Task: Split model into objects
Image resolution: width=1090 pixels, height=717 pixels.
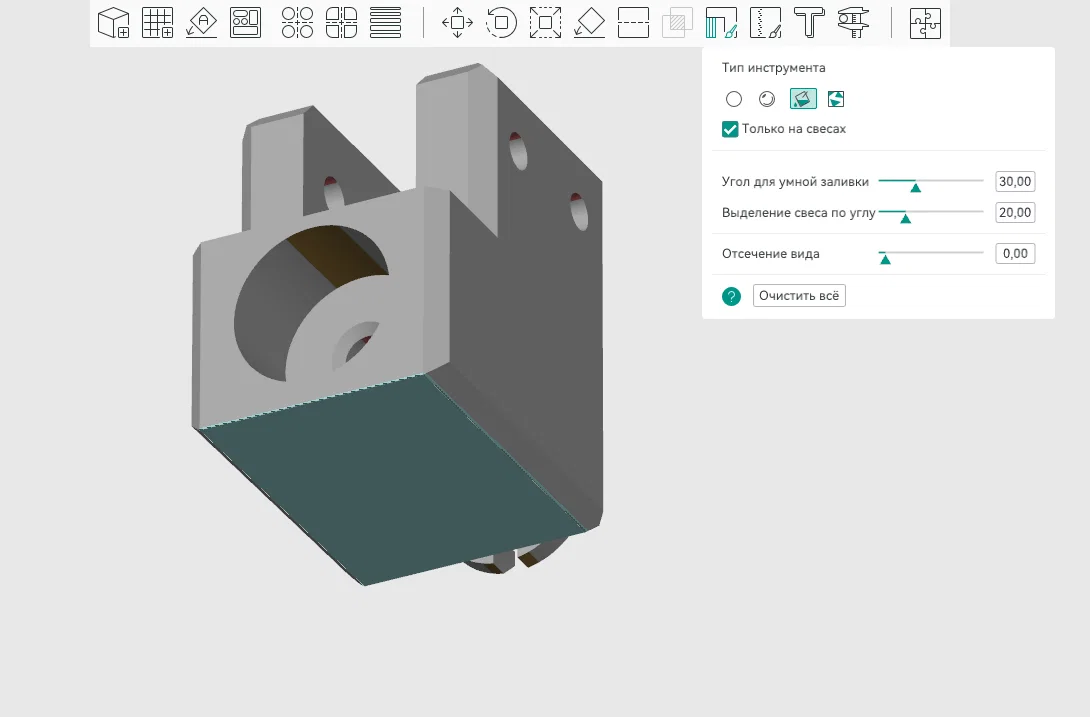Action: [298, 23]
